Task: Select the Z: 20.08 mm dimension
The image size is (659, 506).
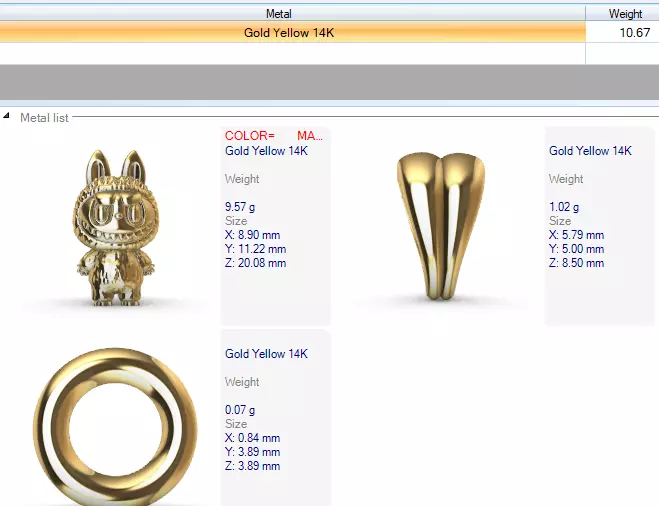Action: click(256, 263)
